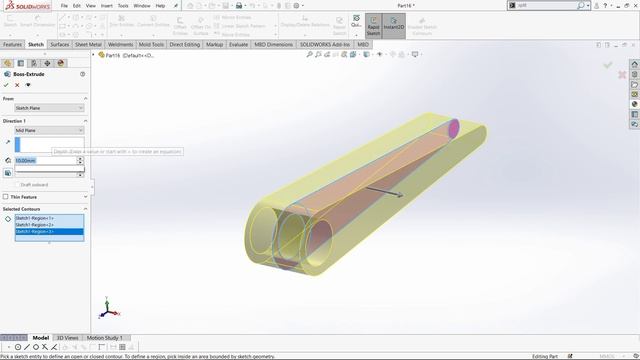This screenshot has width=640, height=360.
Task: Open From dropdown showing Sketch Plane
Action: (x=49, y=108)
